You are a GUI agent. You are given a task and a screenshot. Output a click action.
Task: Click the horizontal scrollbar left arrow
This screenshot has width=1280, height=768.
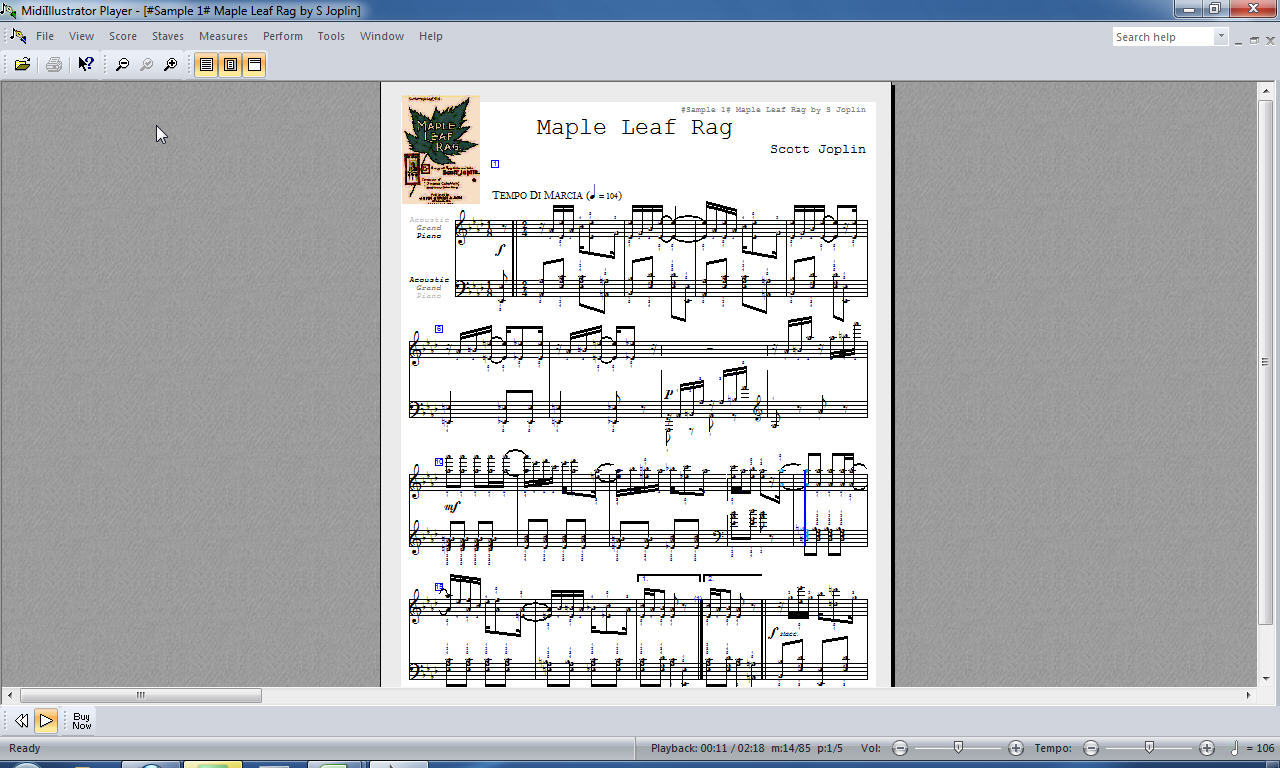click(x=10, y=695)
